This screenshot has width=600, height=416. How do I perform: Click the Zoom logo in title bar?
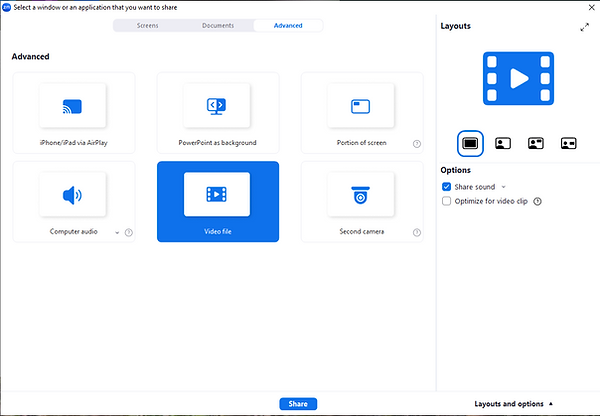point(7,7)
